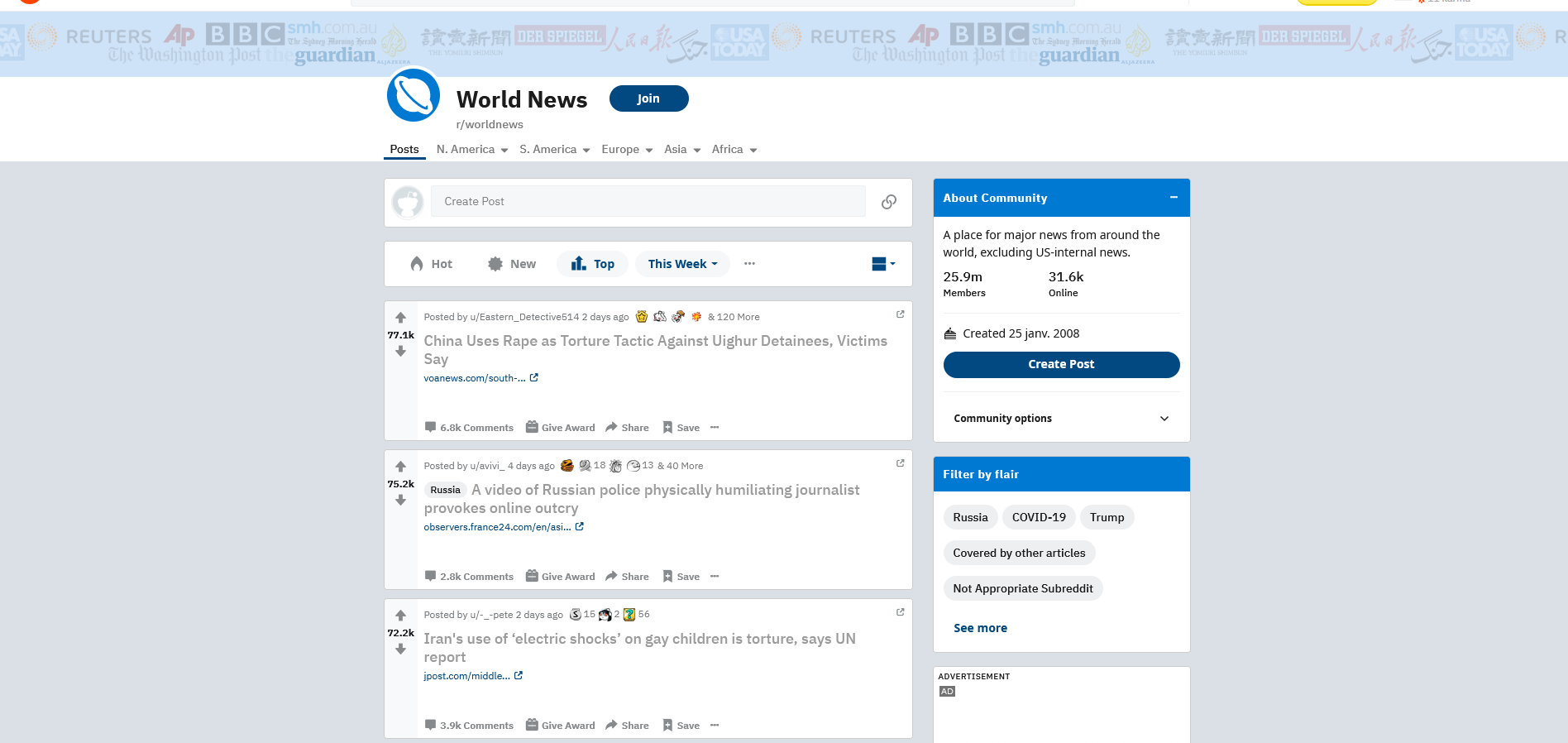This screenshot has width=1568, height=743.
Task: Collapse the About Community panel
Action: [x=1173, y=198]
